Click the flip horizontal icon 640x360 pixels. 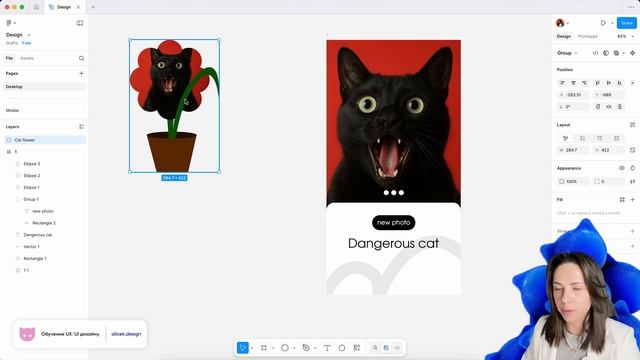coord(609,107)
